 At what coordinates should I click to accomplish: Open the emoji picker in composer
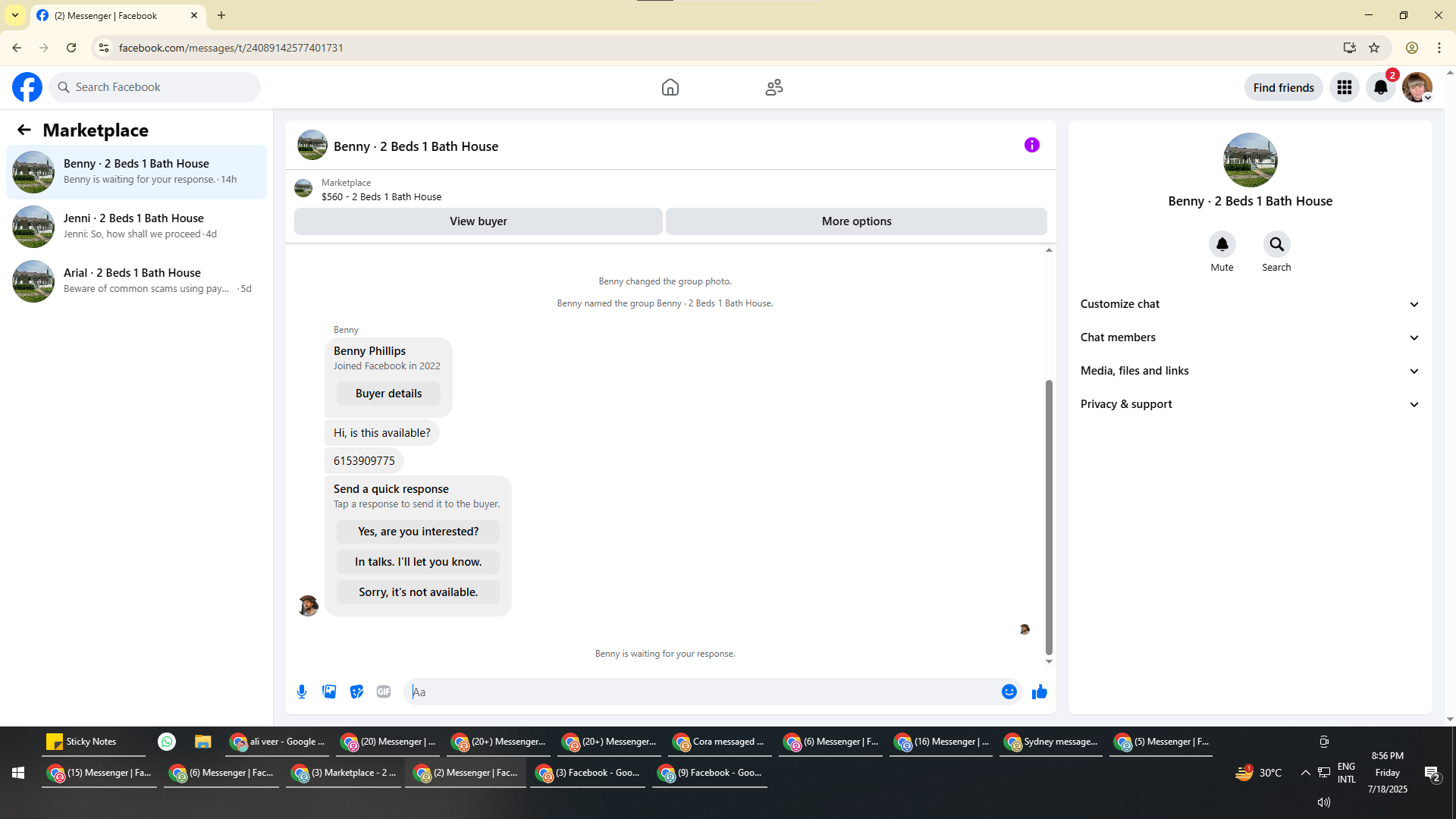pyautogui.click(x=1009, y=692)
